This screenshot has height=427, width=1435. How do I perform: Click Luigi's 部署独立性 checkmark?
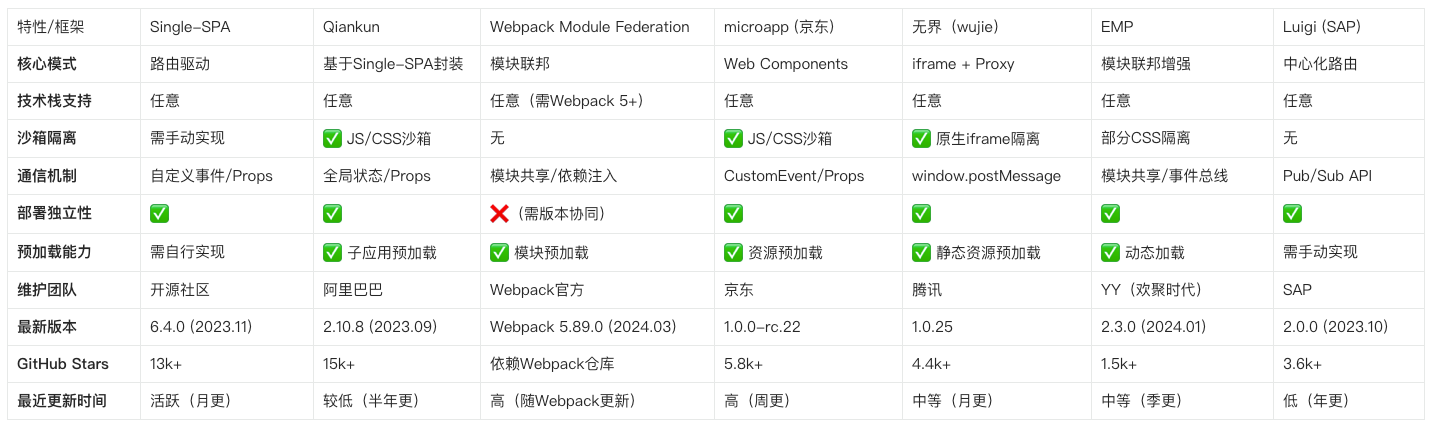(x=1292, y=214)
